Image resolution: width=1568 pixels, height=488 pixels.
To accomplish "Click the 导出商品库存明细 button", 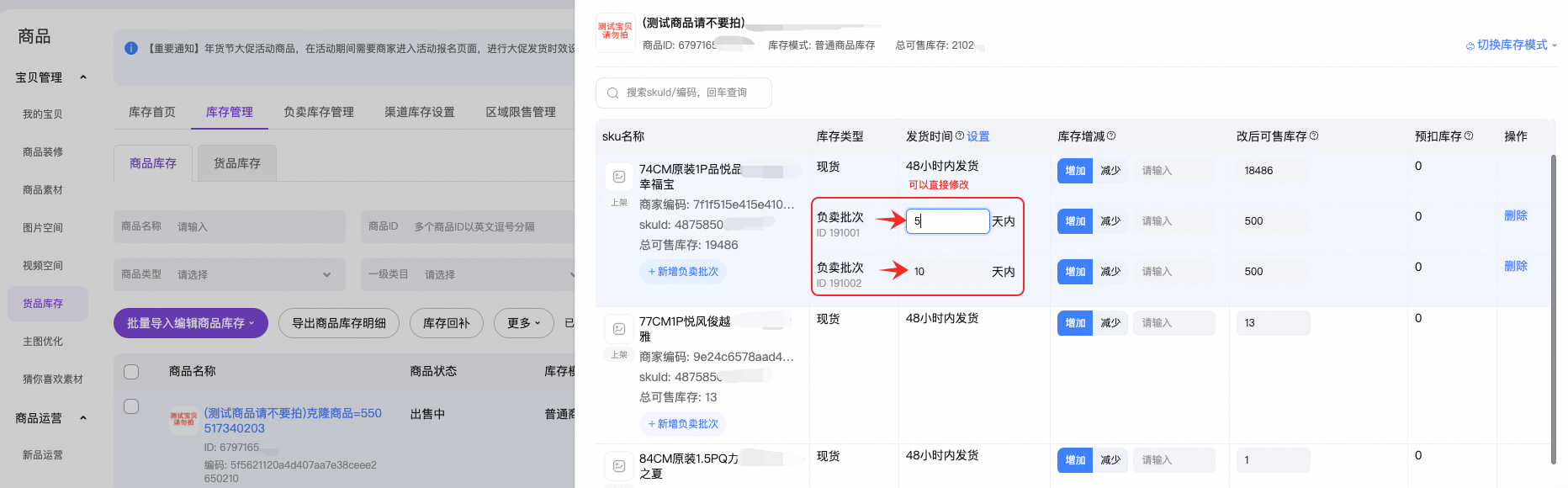I will (339, 323).
